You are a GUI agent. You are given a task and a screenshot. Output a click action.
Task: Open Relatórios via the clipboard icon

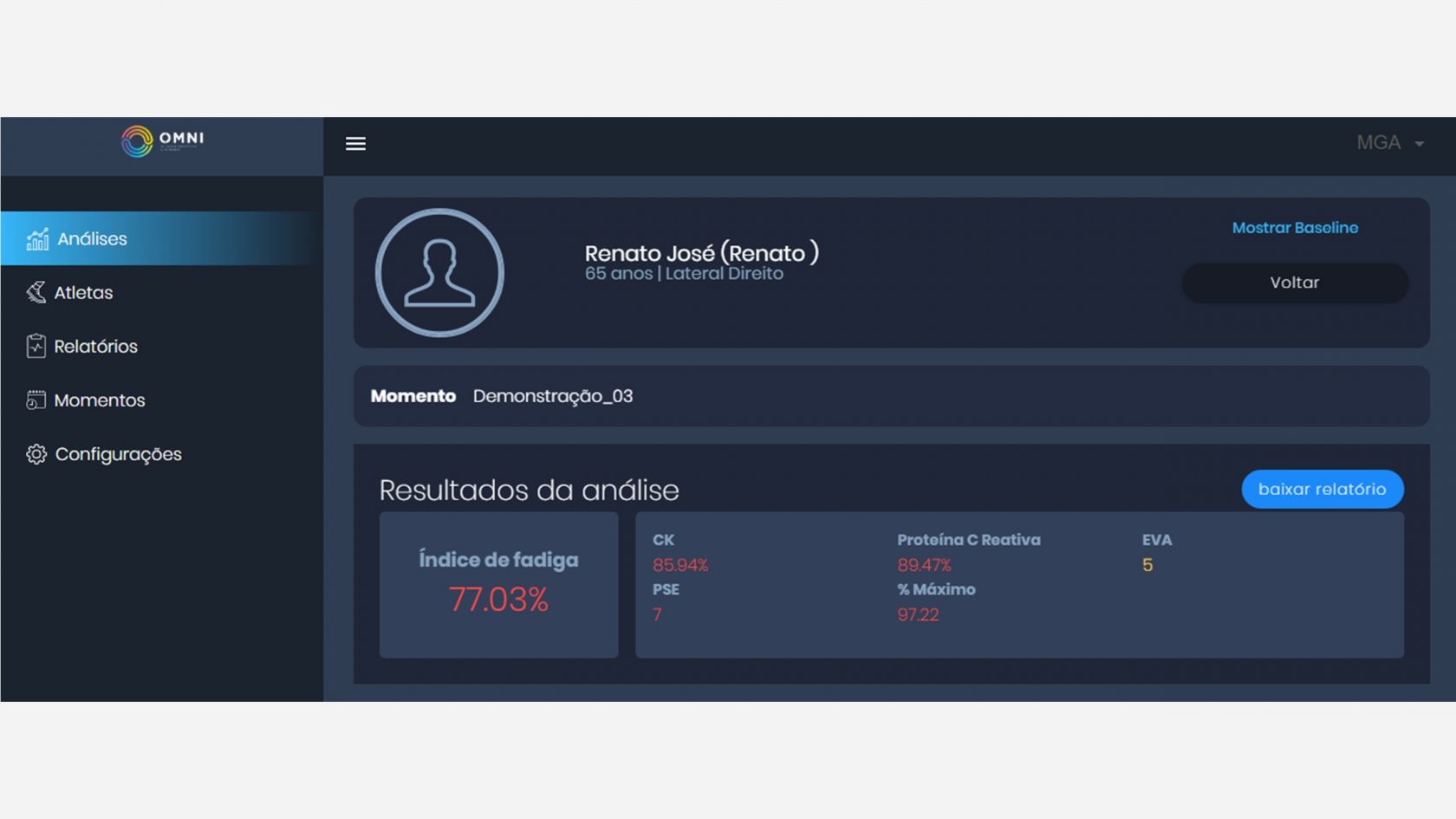click(36, 346)
